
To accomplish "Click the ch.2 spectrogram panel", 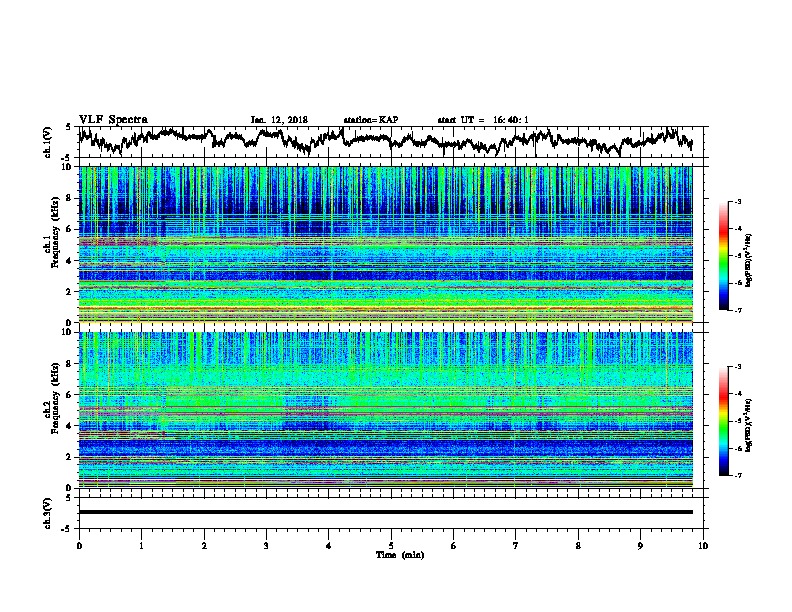I will click(x=385, y=410).
